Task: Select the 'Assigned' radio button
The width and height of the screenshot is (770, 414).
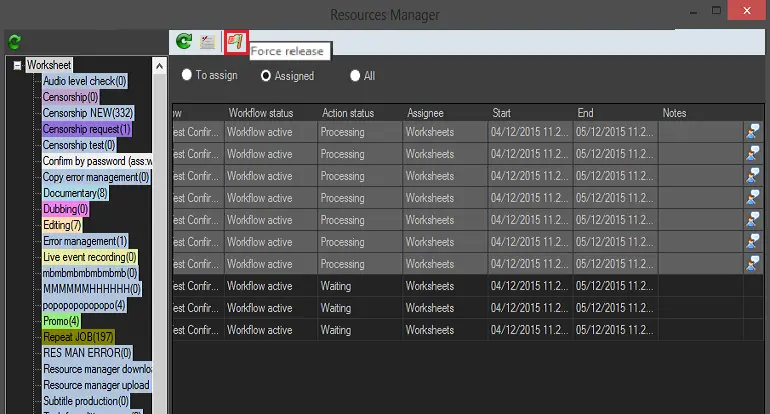Action: click(x=266, y=75)
